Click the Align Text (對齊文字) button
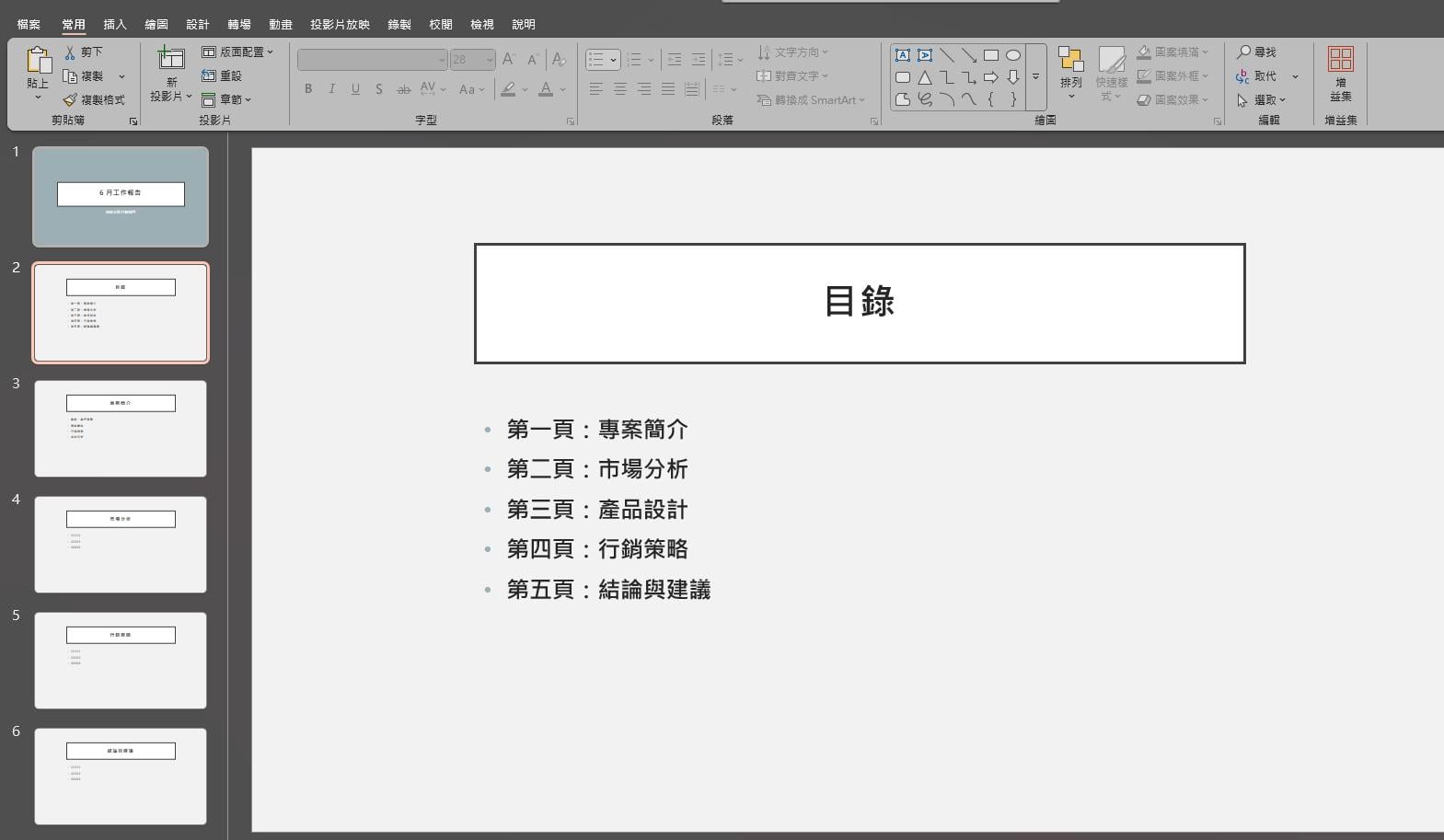Image resolution: width=1444 pixels, height=840 pixels. point(792,76)
